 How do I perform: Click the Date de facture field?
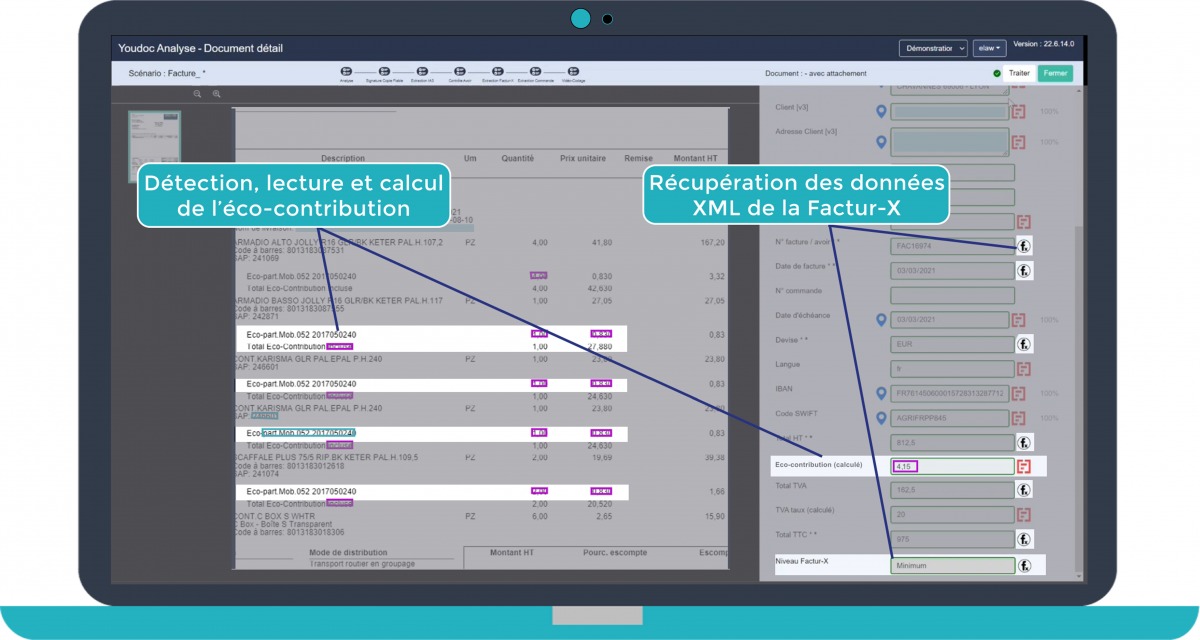tap(951, 270)
